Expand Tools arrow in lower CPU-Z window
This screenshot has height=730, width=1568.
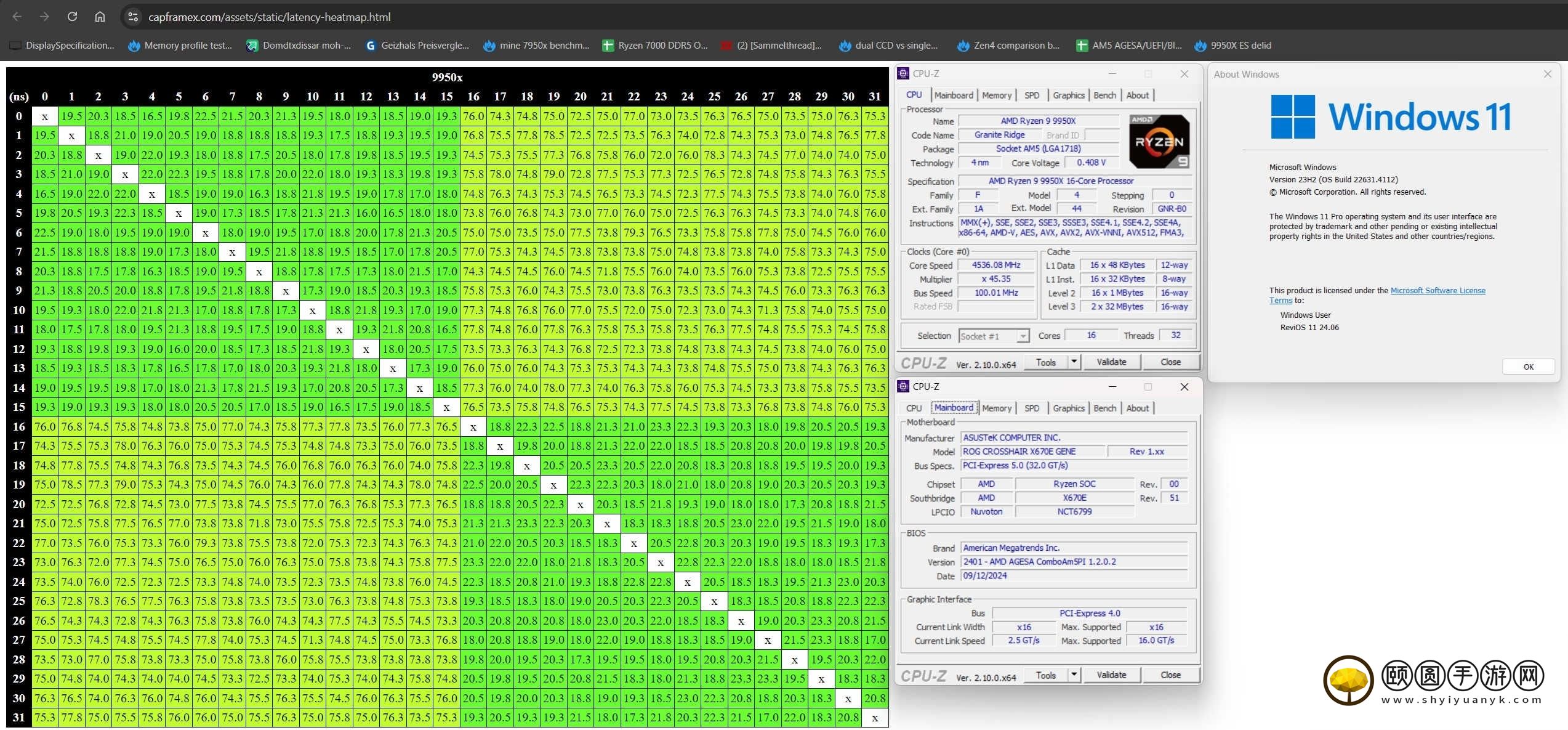tap(1074, 675)
